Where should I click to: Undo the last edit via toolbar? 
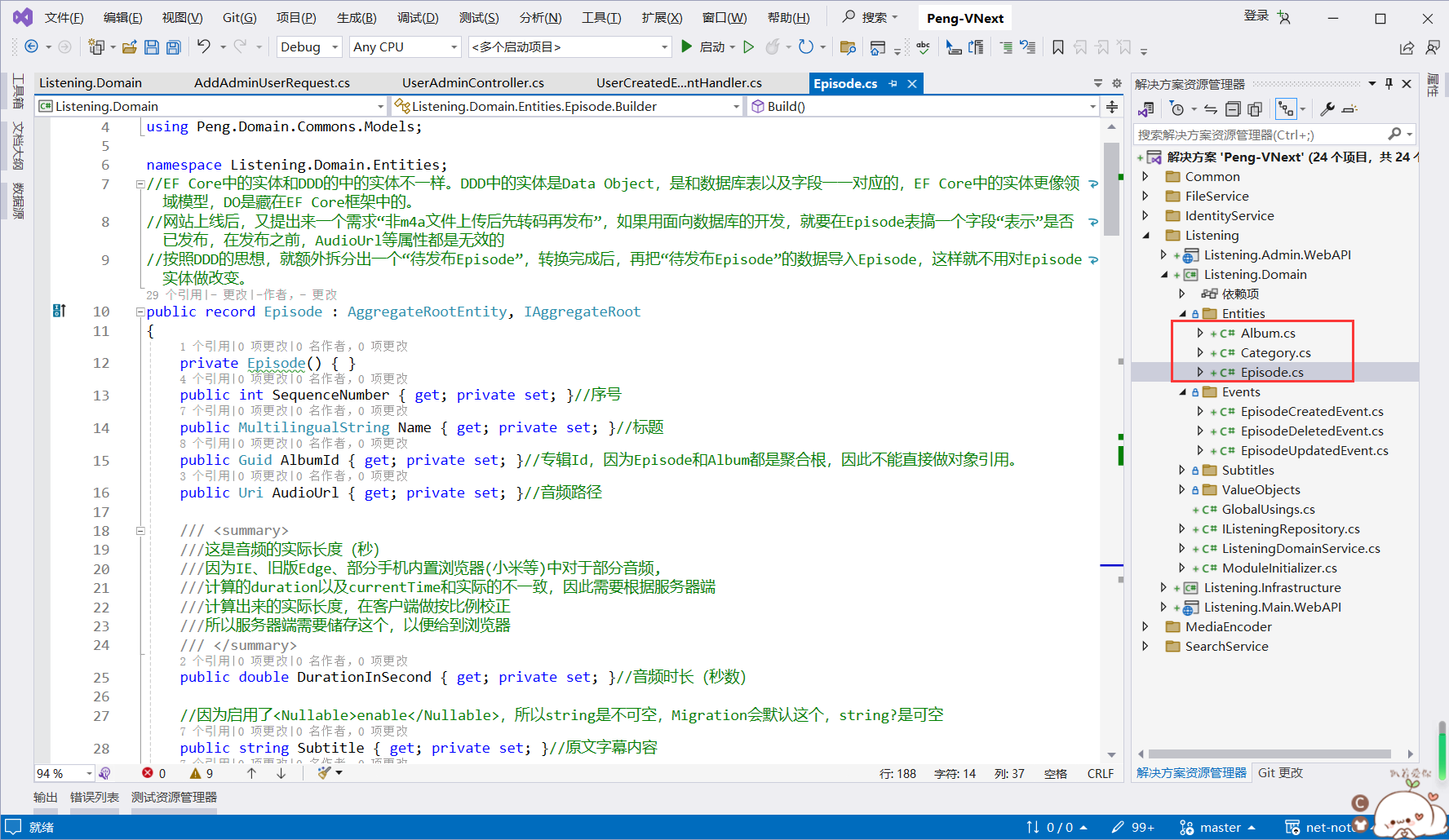click(x=203, y=46)
